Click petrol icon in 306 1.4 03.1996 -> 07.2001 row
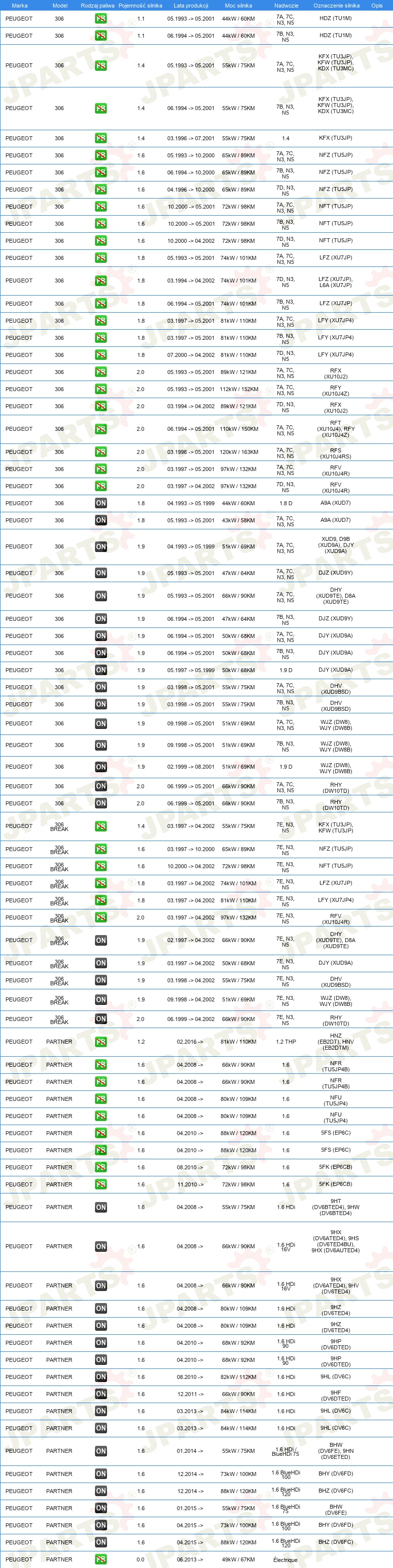Image resolution: width=393 pixels, height=1568 pixels. 101,138
